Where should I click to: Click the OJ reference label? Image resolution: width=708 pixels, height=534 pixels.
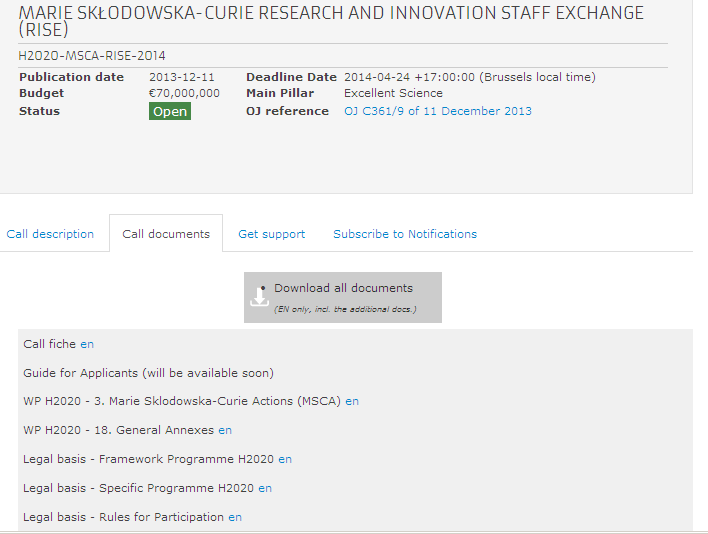287,111
